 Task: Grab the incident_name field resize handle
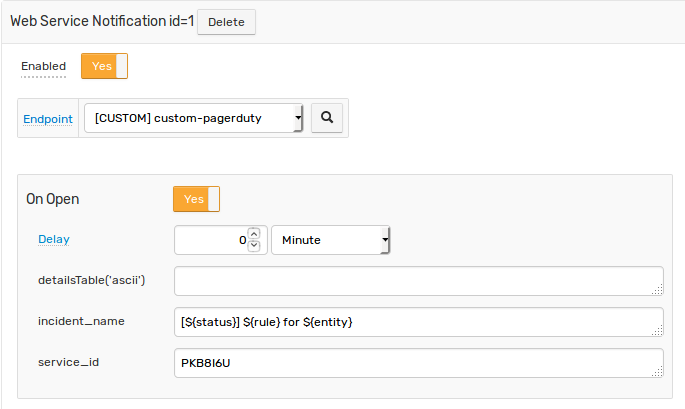pyautogui.click(x=657, y=330)
